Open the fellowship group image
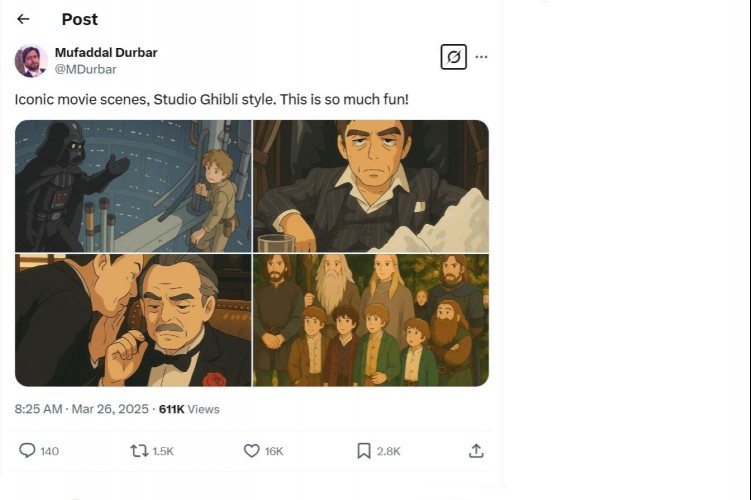The width and height of the screenshot is (751, 500). tap(371, 320)
